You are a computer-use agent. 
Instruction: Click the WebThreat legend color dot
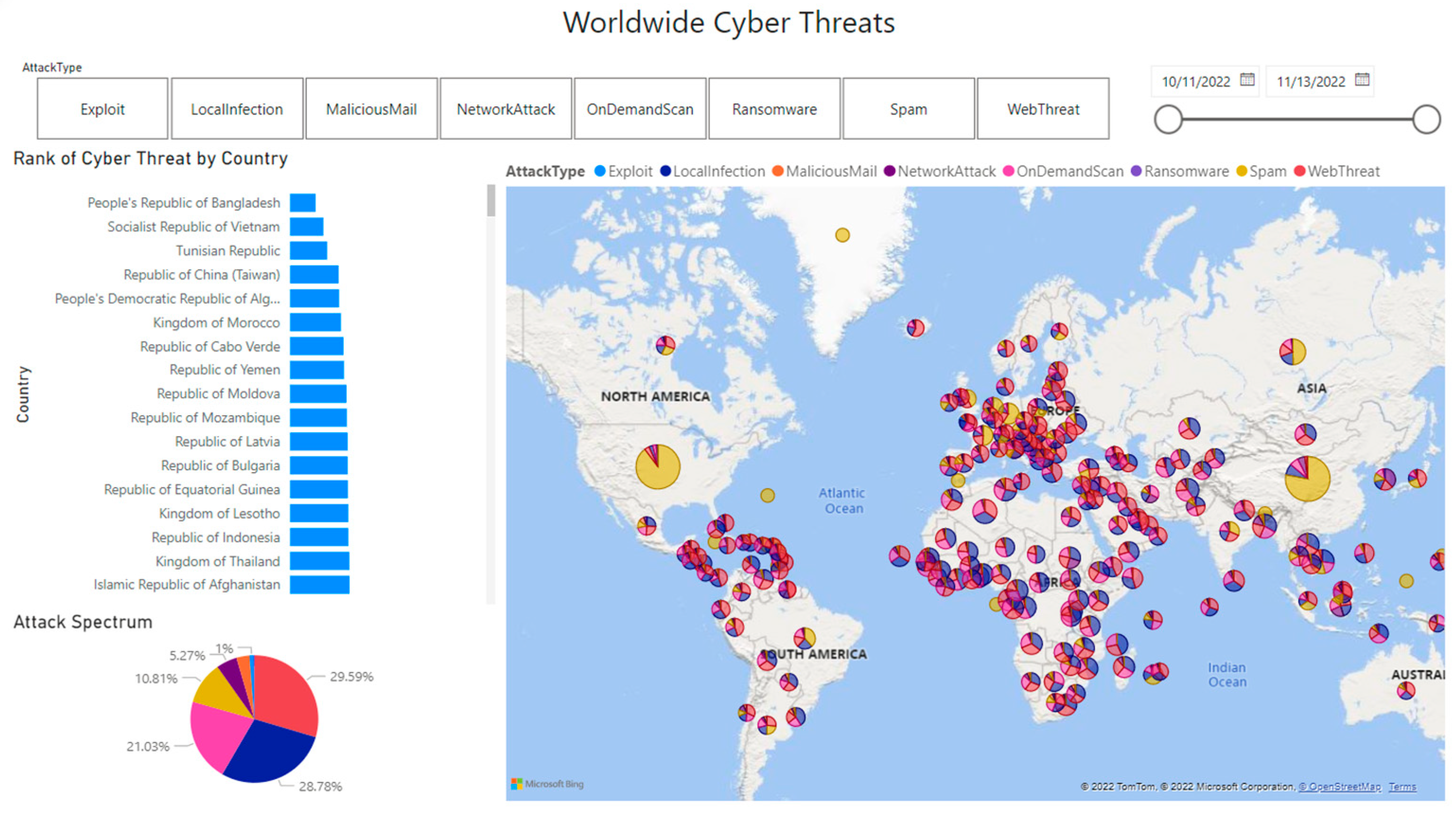click(x=1299, y=171)
